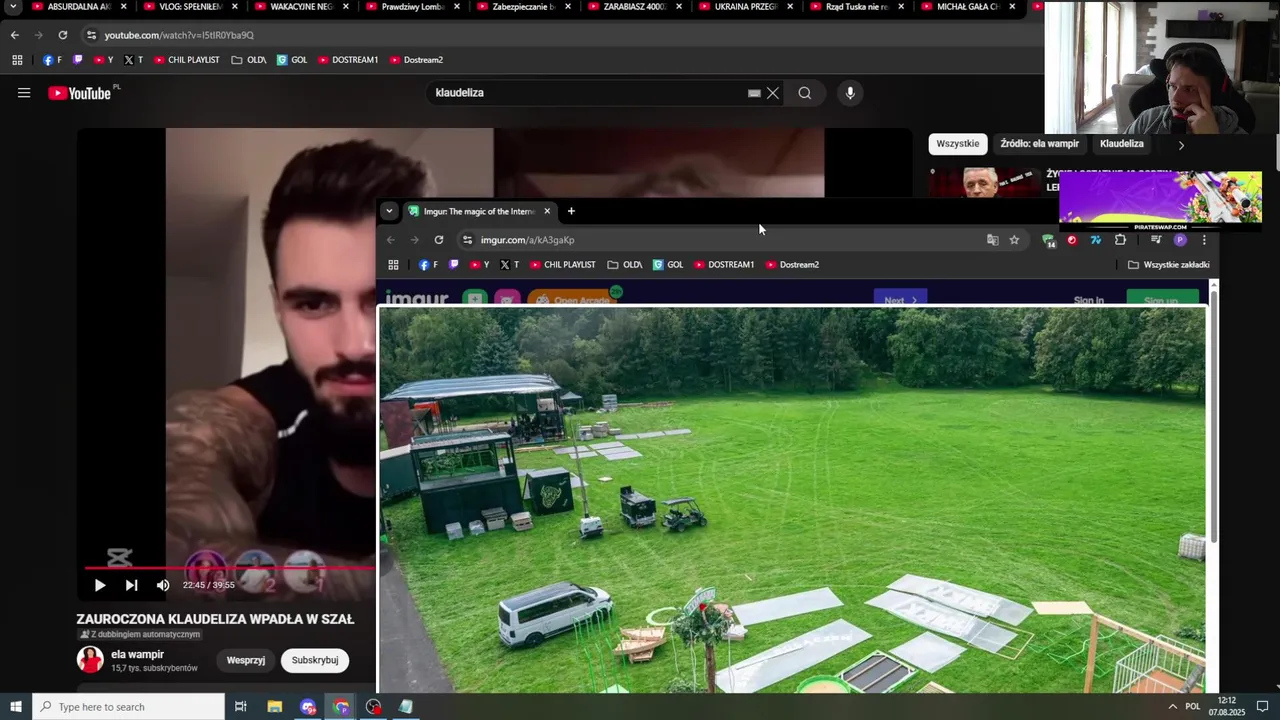Click the Wesprzyj button
The image size is (1280, 720).
[246, 660]
